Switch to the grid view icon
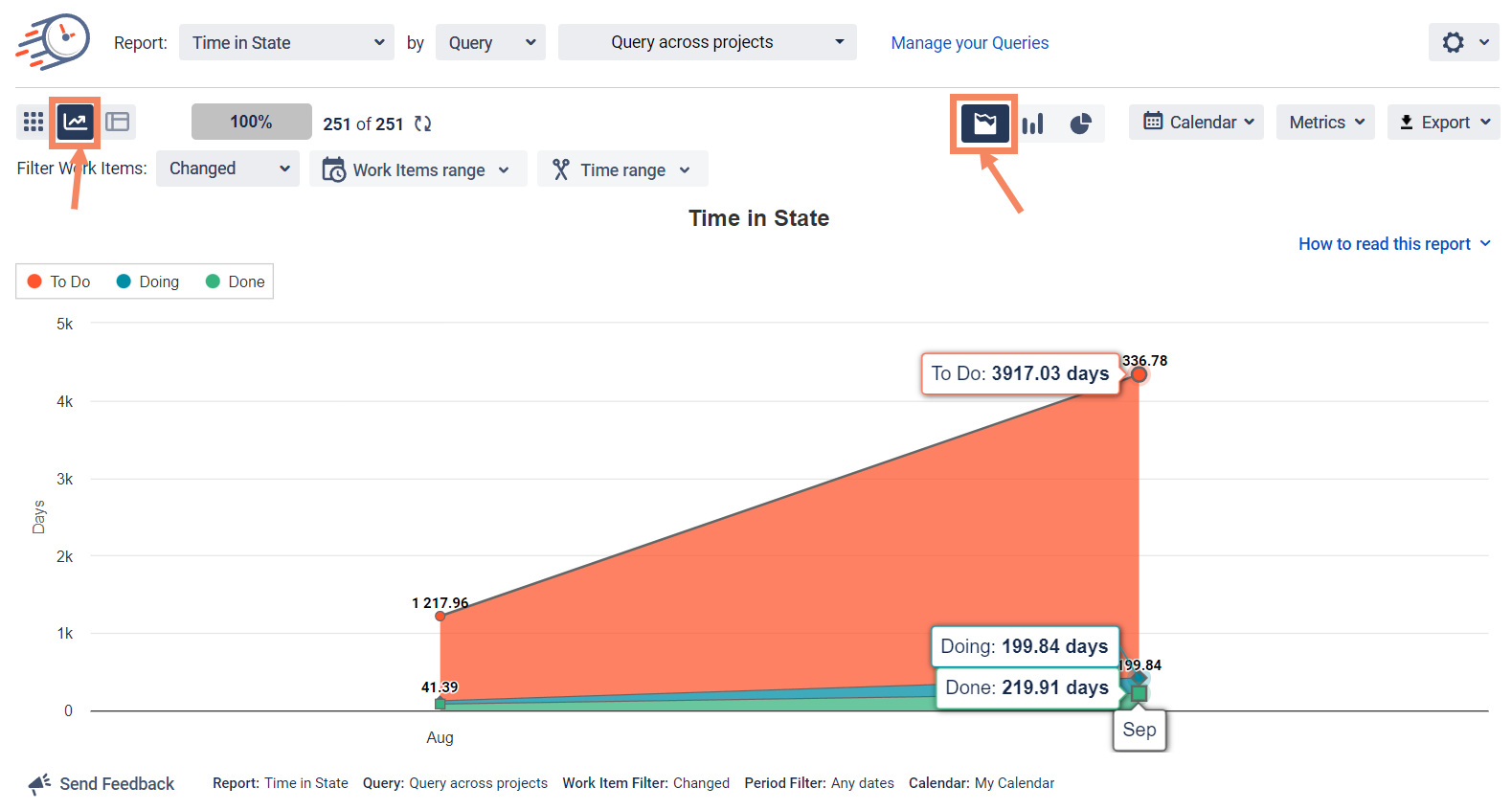 tap(34, 122)
